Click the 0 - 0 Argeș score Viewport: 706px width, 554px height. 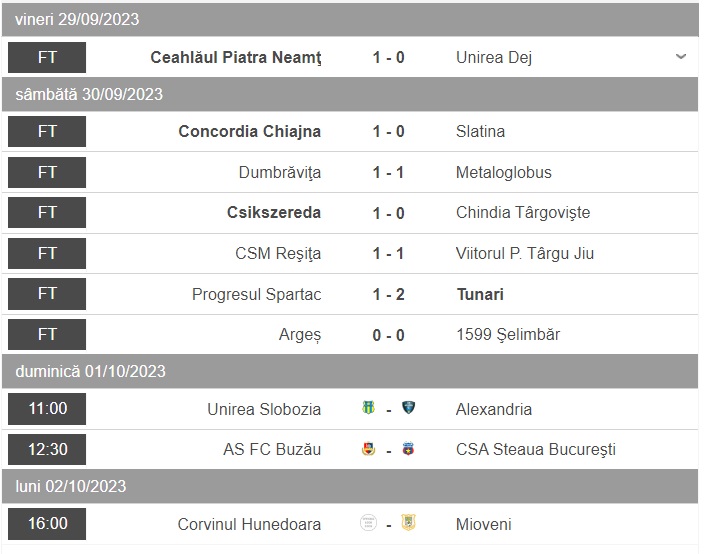388,335
